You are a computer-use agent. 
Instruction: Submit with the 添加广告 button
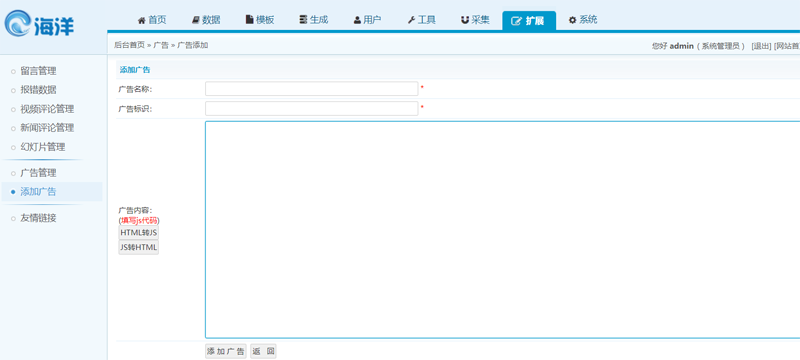pyautogui.click(x=226, y=351)
